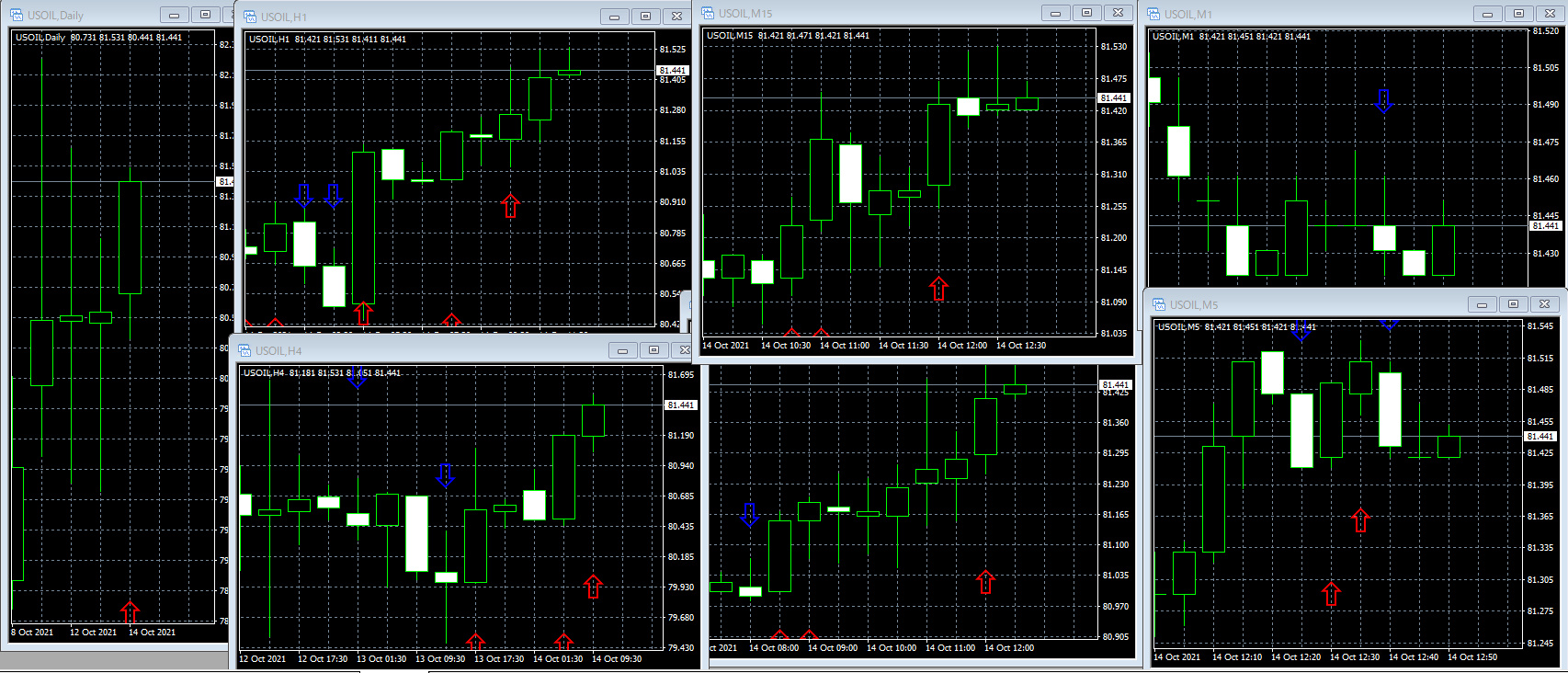The image size is (1568, 673).
Task: Click the 14 Oct 12:50 label on M5 time axis
Action: point(1472,656)
